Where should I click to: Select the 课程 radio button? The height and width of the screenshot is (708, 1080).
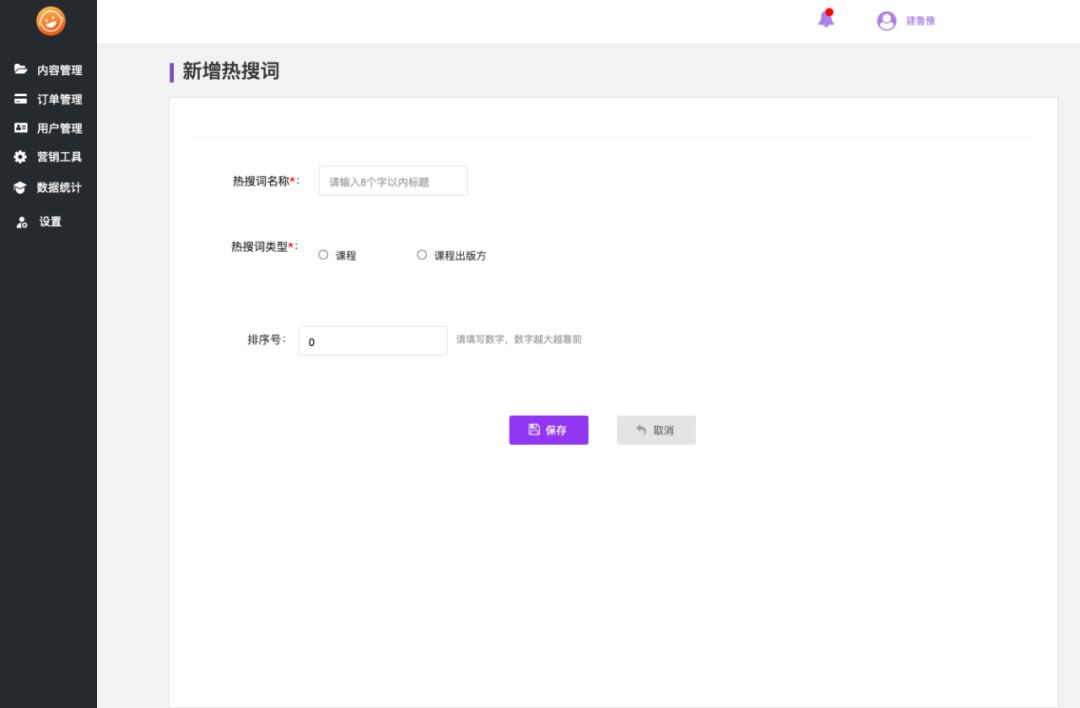pos(323,255)
